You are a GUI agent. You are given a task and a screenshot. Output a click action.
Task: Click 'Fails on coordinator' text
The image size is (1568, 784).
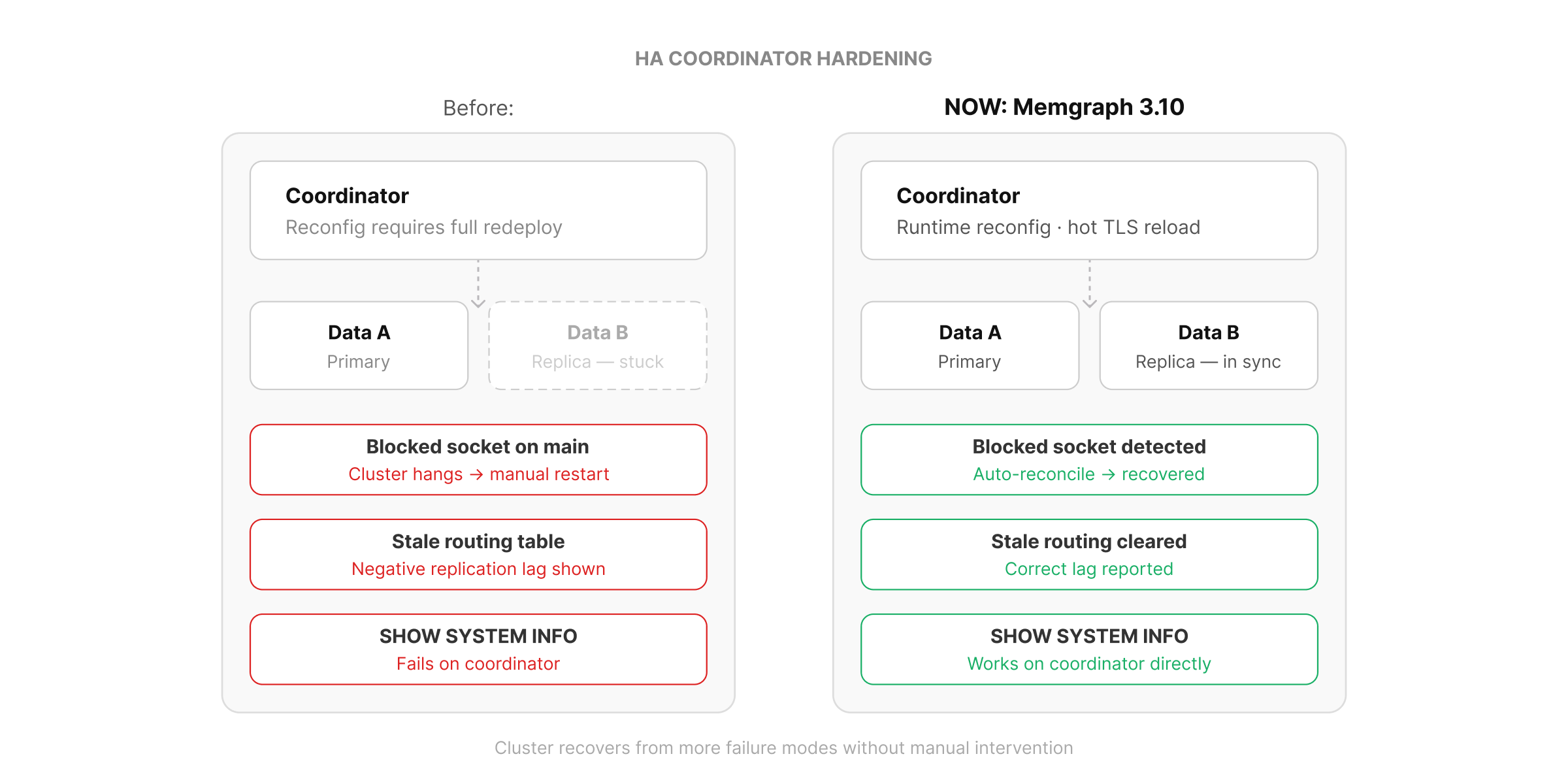(x=478, y=664)
